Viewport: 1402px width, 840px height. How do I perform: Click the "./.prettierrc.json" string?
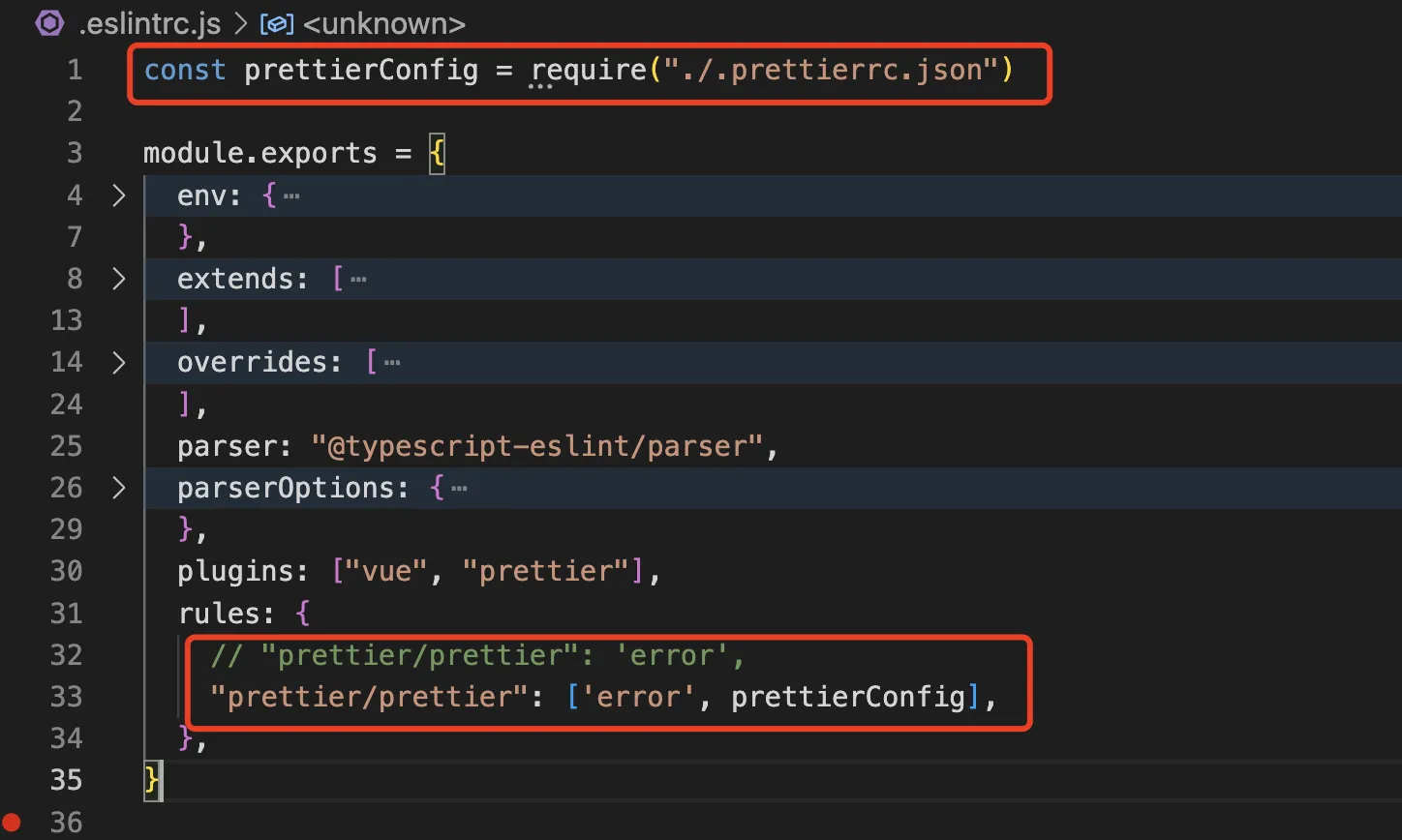(832, 71)
